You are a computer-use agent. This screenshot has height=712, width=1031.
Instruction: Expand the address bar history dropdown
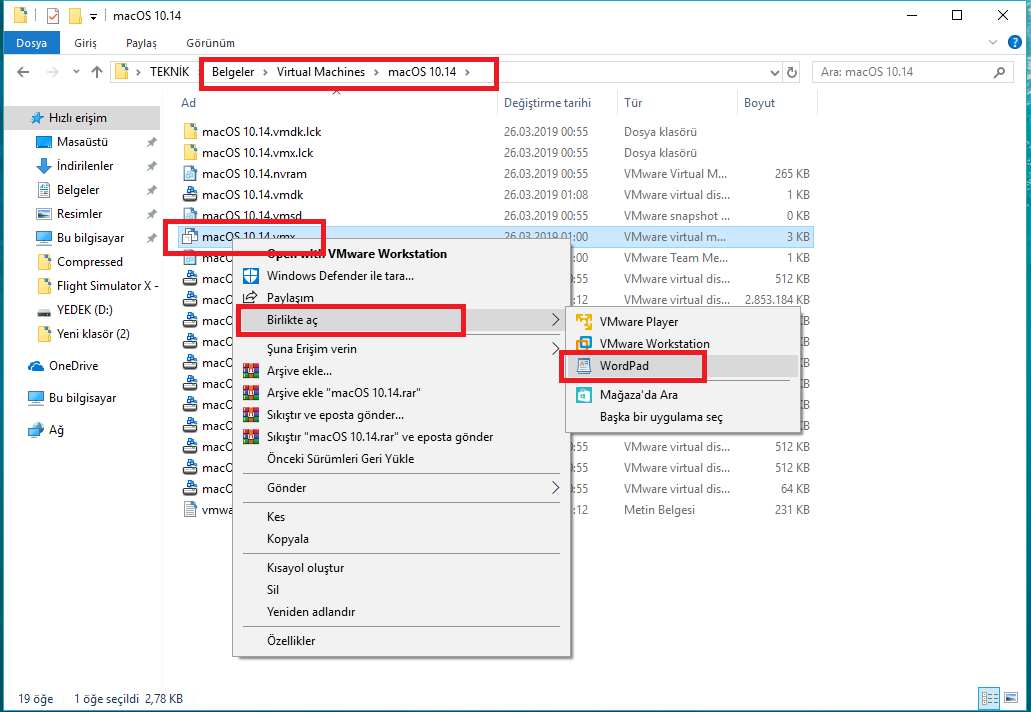pos(774,72)
